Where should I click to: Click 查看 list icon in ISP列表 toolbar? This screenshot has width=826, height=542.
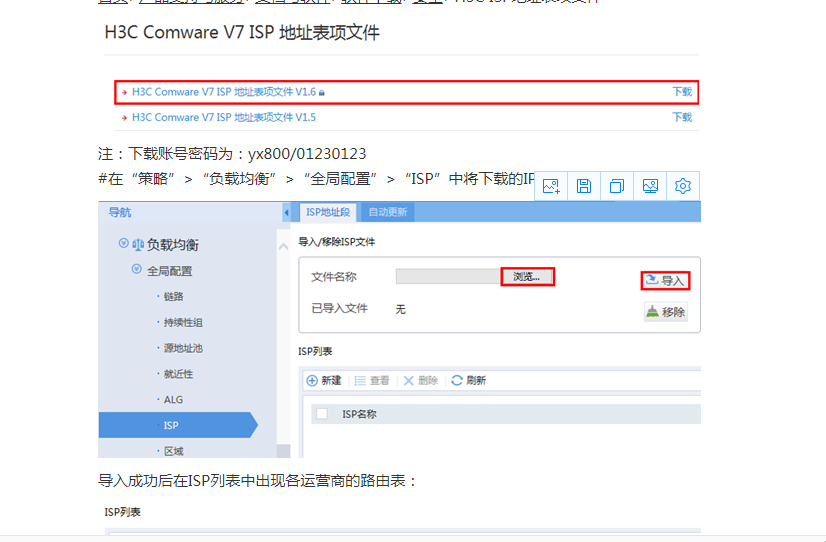(x=360, y=380)
